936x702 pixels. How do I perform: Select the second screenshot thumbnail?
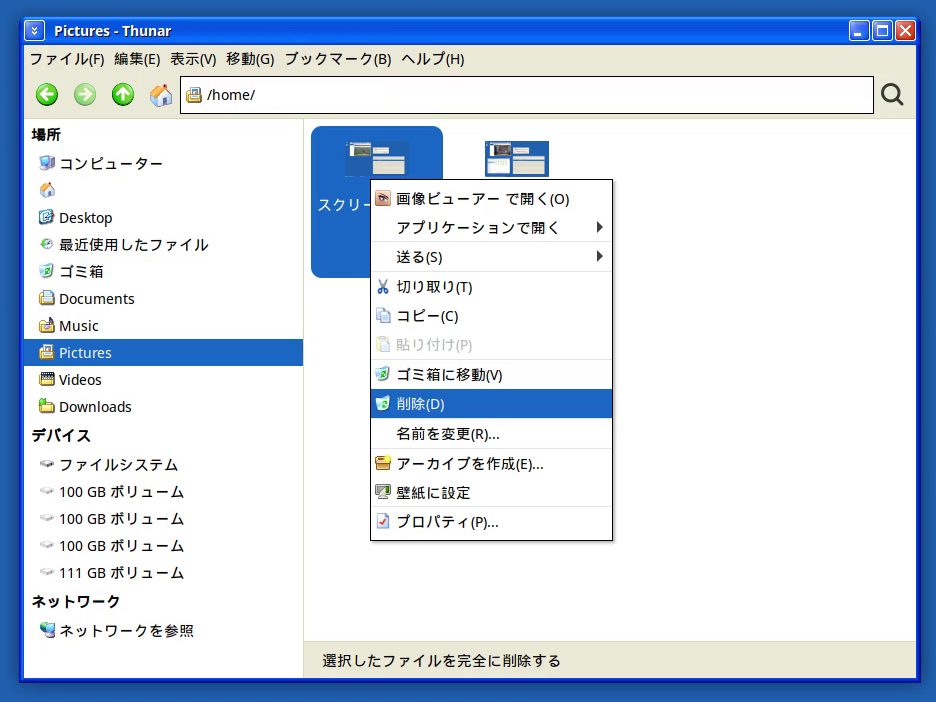pos(516,159)
